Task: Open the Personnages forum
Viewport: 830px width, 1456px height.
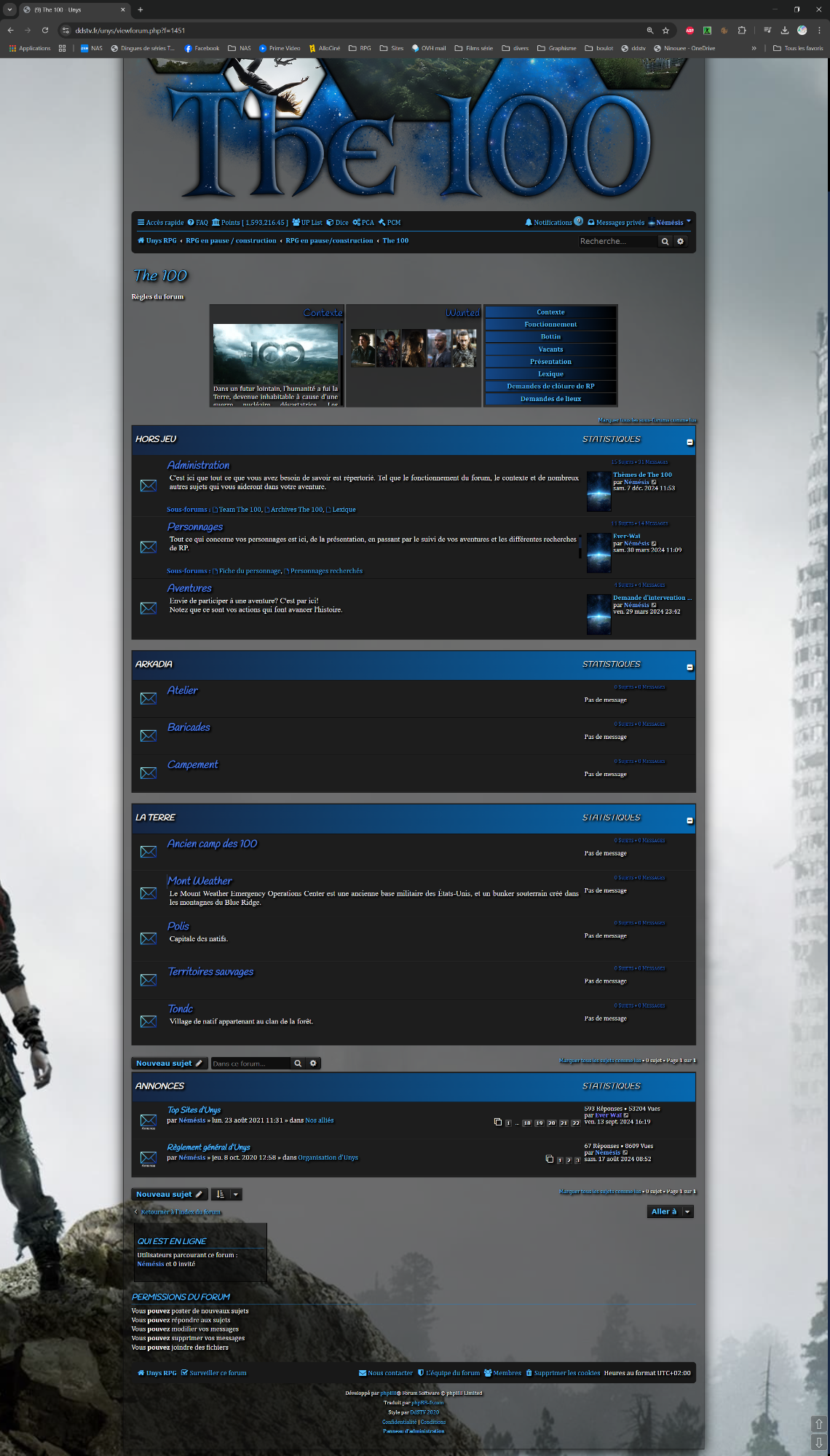Action: pos(195,527)
